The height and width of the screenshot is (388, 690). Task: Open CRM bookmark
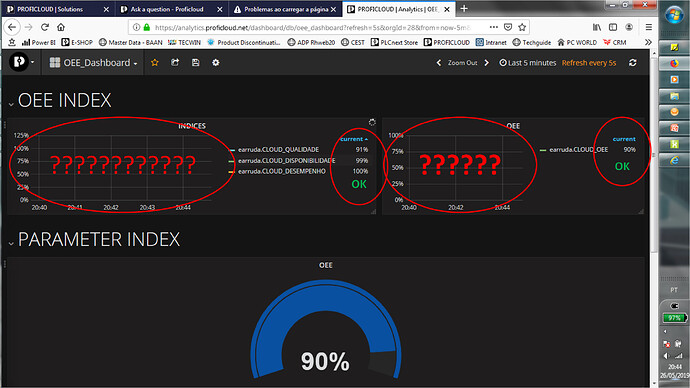615,42
